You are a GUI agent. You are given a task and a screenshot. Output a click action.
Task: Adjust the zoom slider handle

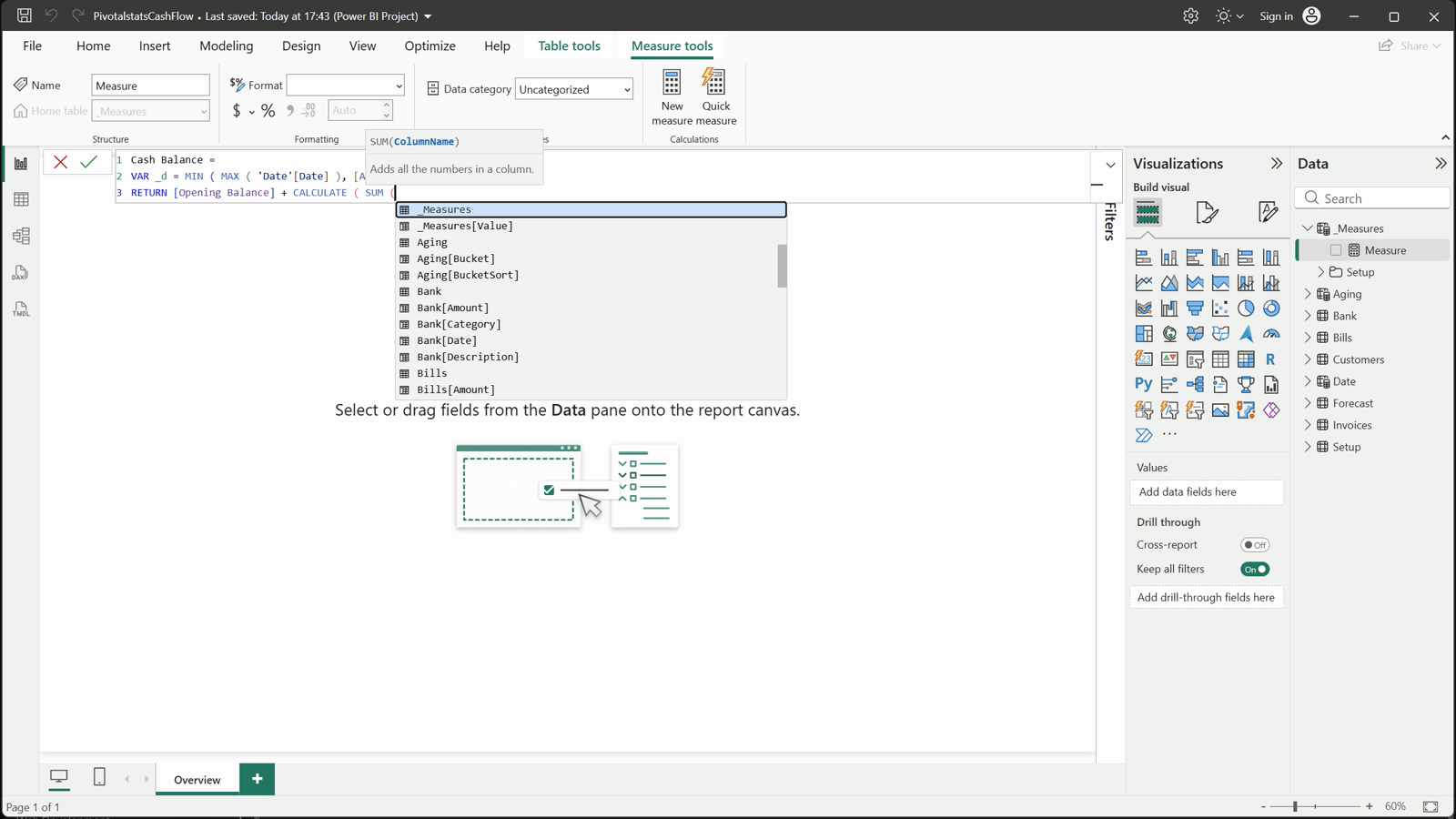tap(1295, 806)
